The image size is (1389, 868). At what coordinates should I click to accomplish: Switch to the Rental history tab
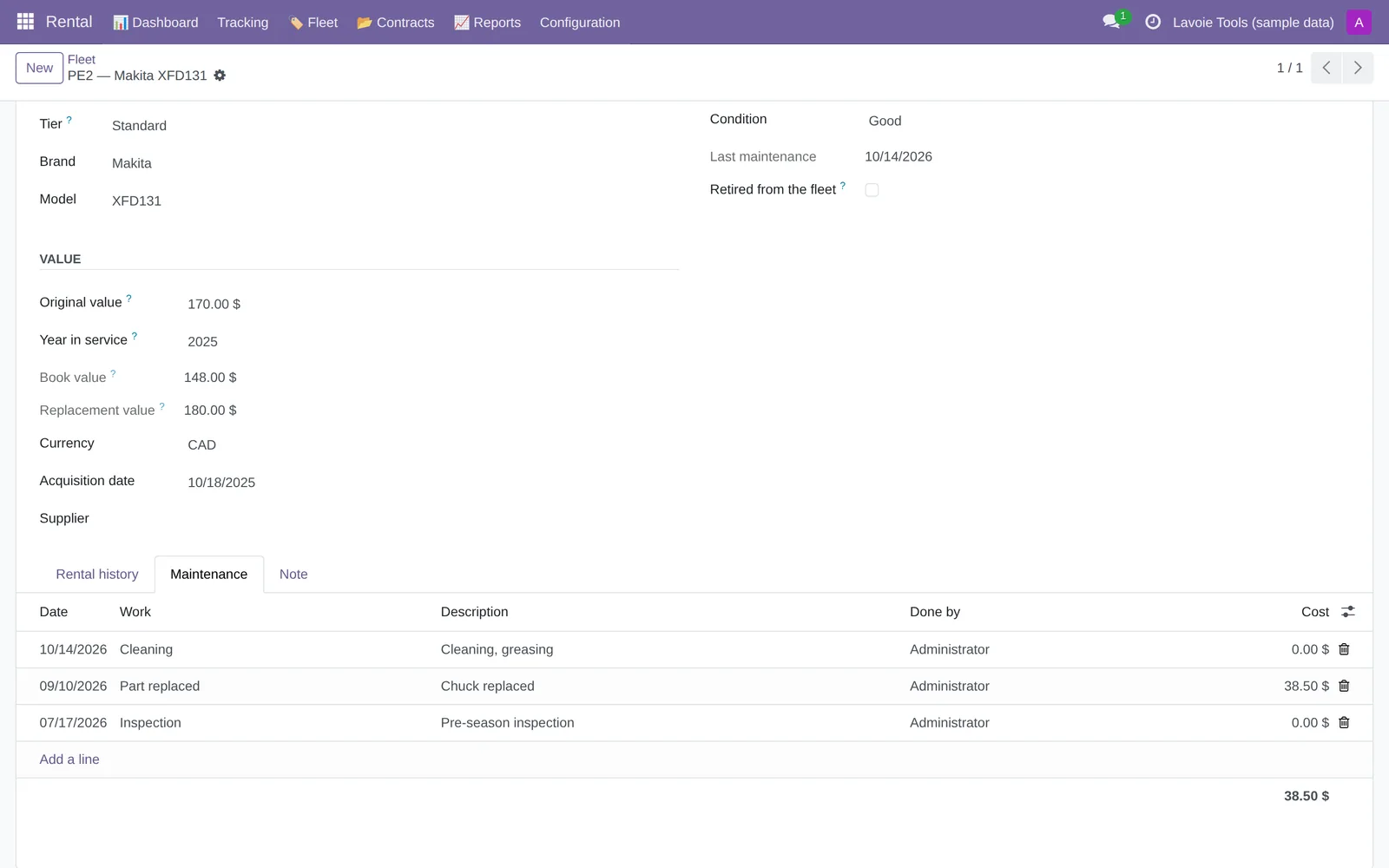[97, 575]
